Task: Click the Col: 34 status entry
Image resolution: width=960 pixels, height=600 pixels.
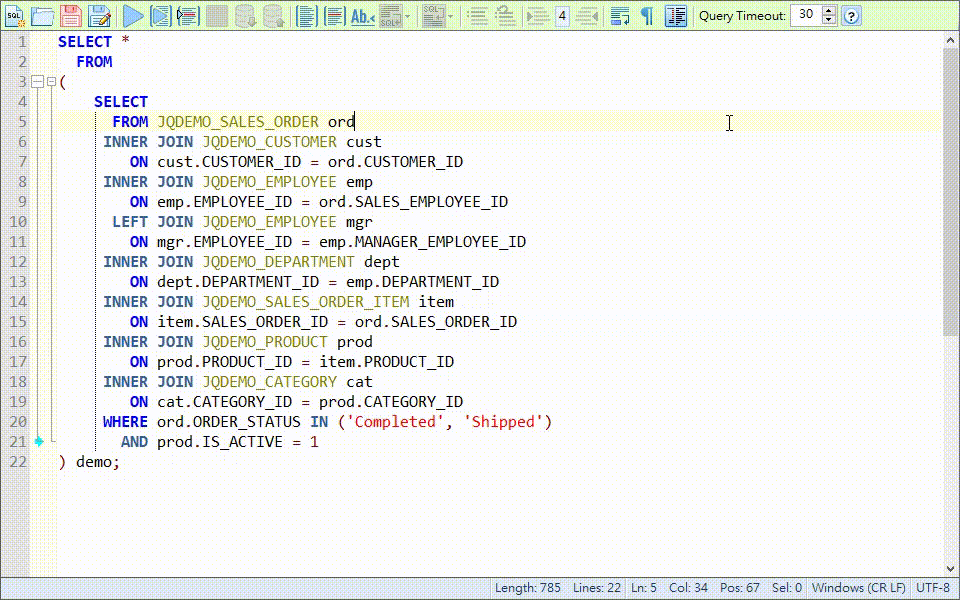Action: tap(688, 588)
